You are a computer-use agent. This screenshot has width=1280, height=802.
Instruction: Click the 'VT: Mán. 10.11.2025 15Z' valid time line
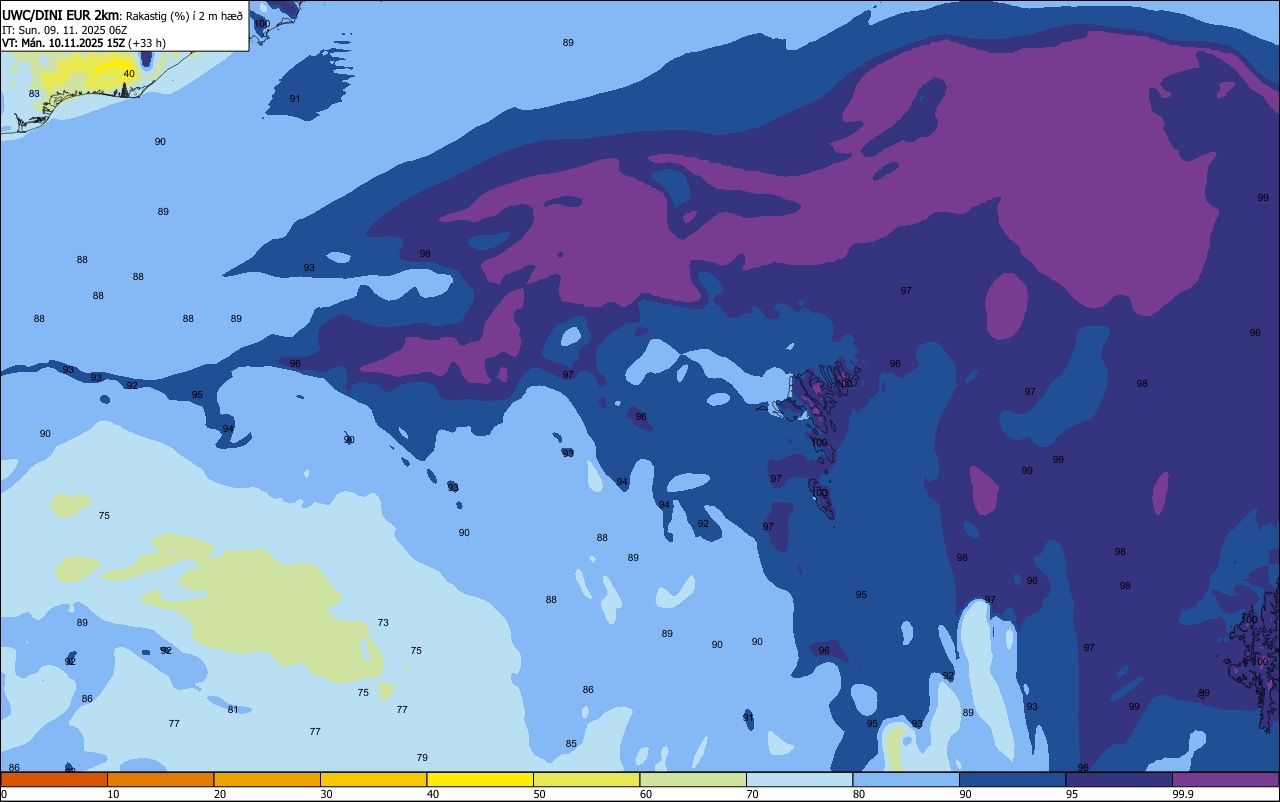63,43
